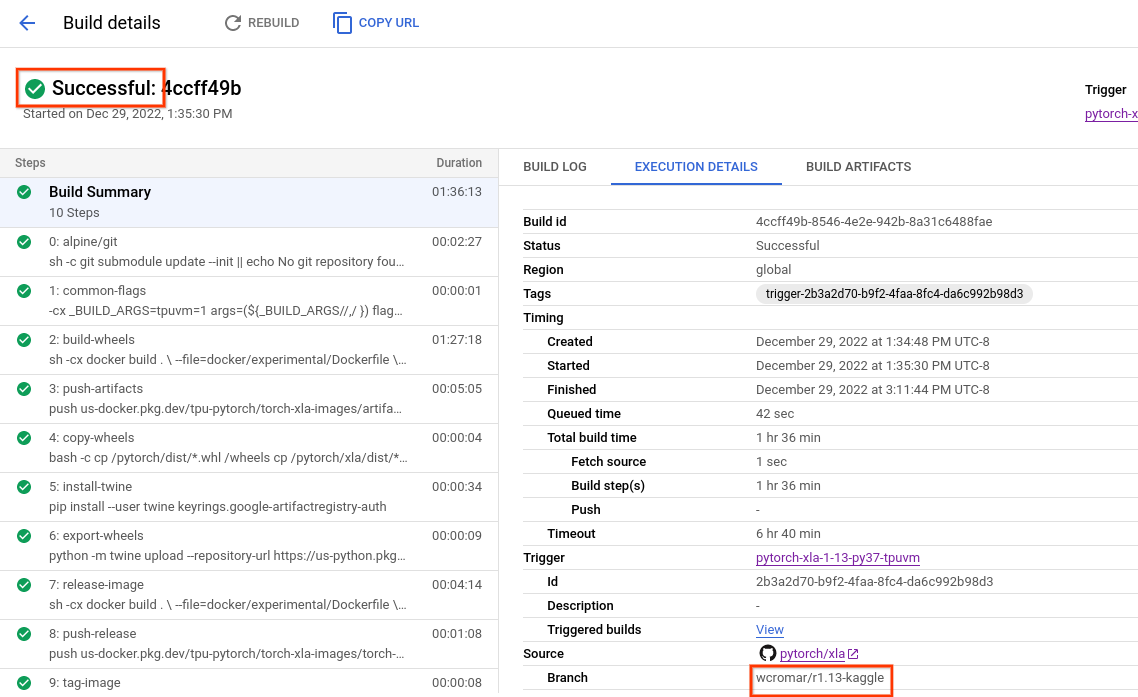This screenshot has width=1138, height=697.
Task: Open the Build Artifacts tab
Action: point(859,167)
